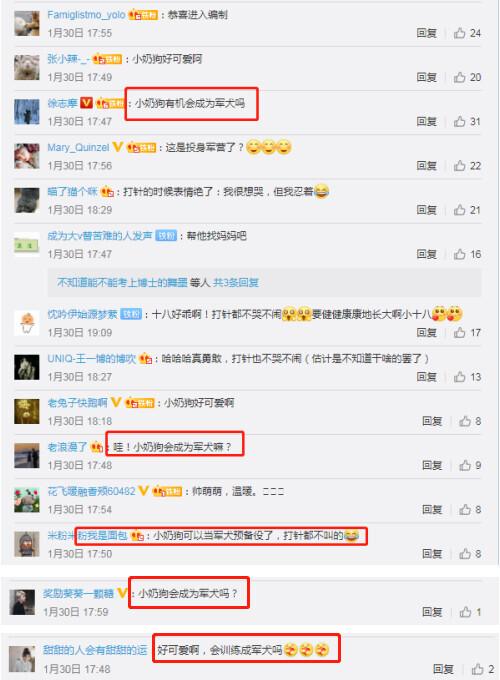The width and height of the screenshot is (500, 680).
Task: Open Mary_Quinzel's profile link
Action: [78, 147]
